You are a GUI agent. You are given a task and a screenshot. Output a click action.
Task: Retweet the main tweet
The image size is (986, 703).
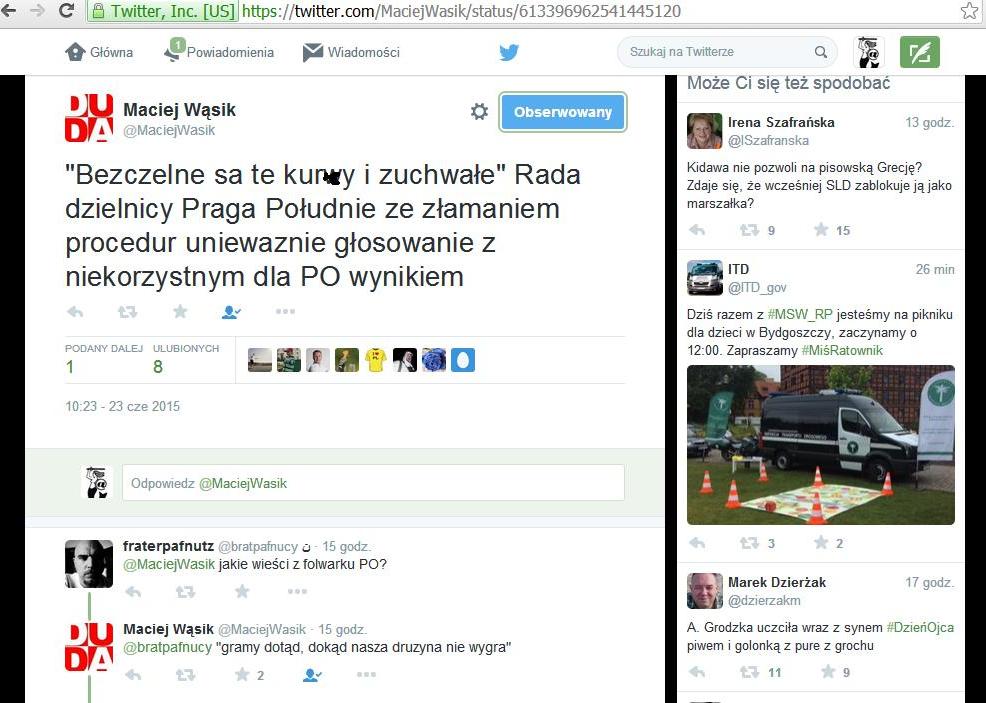[128, 311]
